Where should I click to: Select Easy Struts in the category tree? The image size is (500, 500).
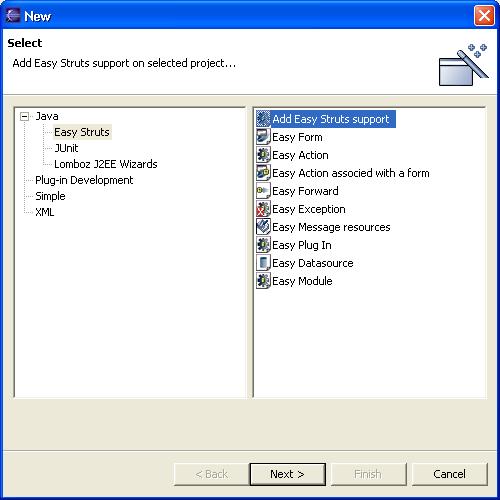coord(82,132)
